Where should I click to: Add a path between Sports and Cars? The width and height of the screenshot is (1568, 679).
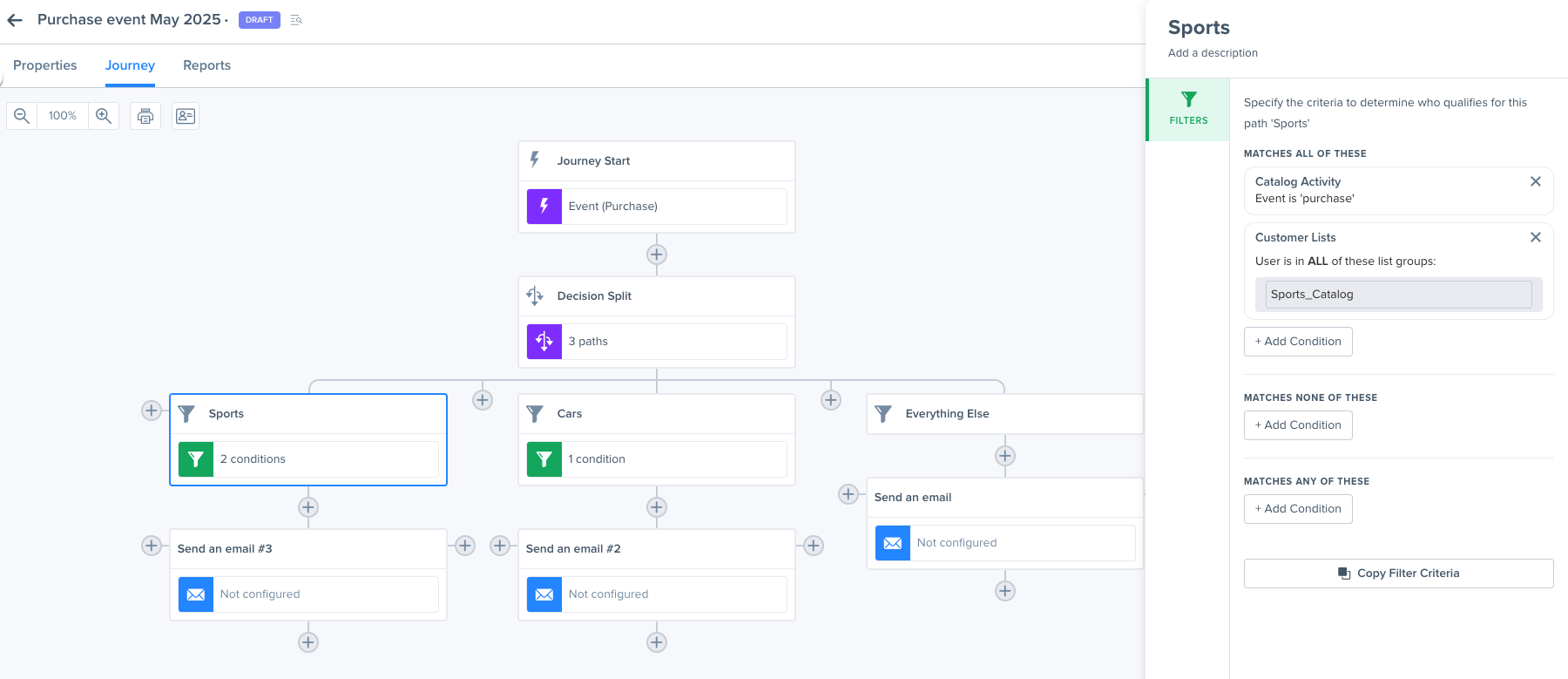tap(483, 400)
